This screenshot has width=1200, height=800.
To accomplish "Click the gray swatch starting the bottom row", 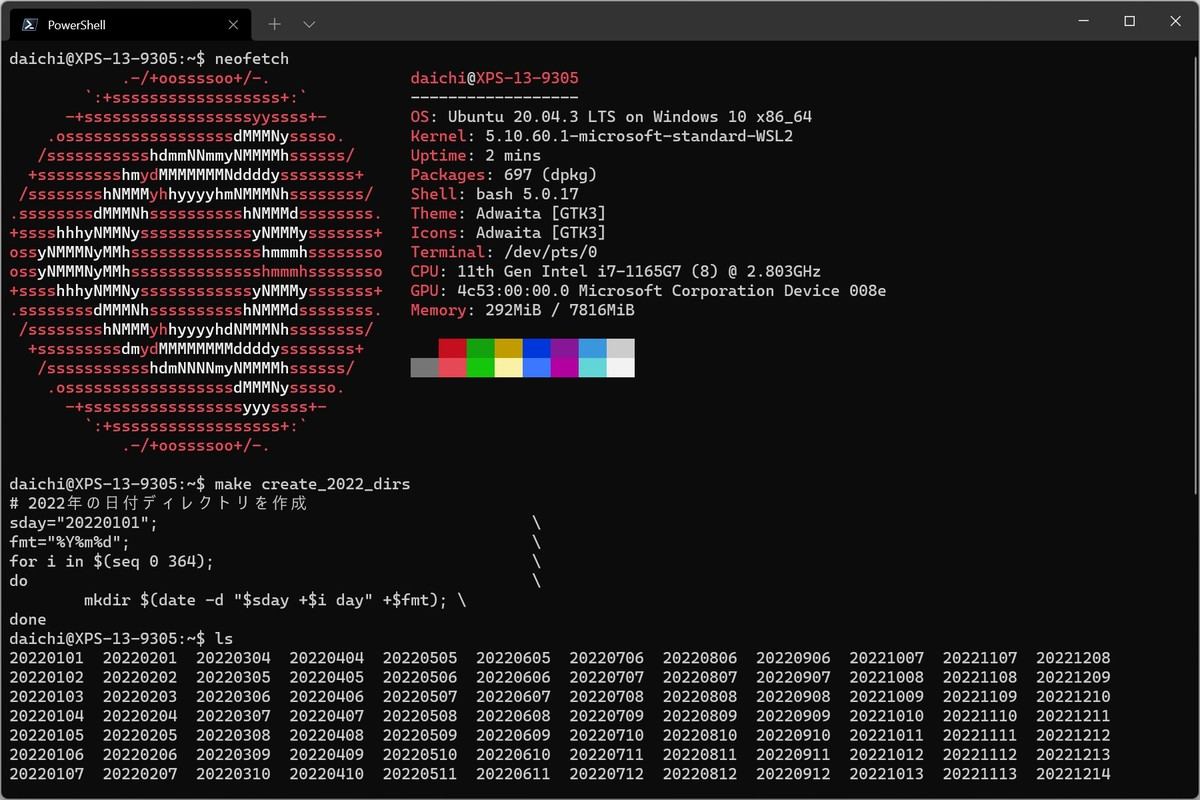I will 424,367.
